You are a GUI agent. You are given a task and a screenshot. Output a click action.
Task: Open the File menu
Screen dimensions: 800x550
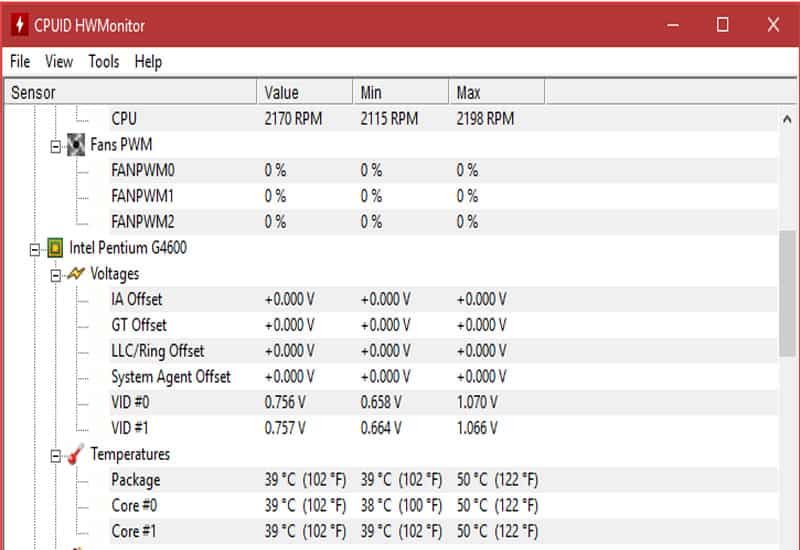20,62
